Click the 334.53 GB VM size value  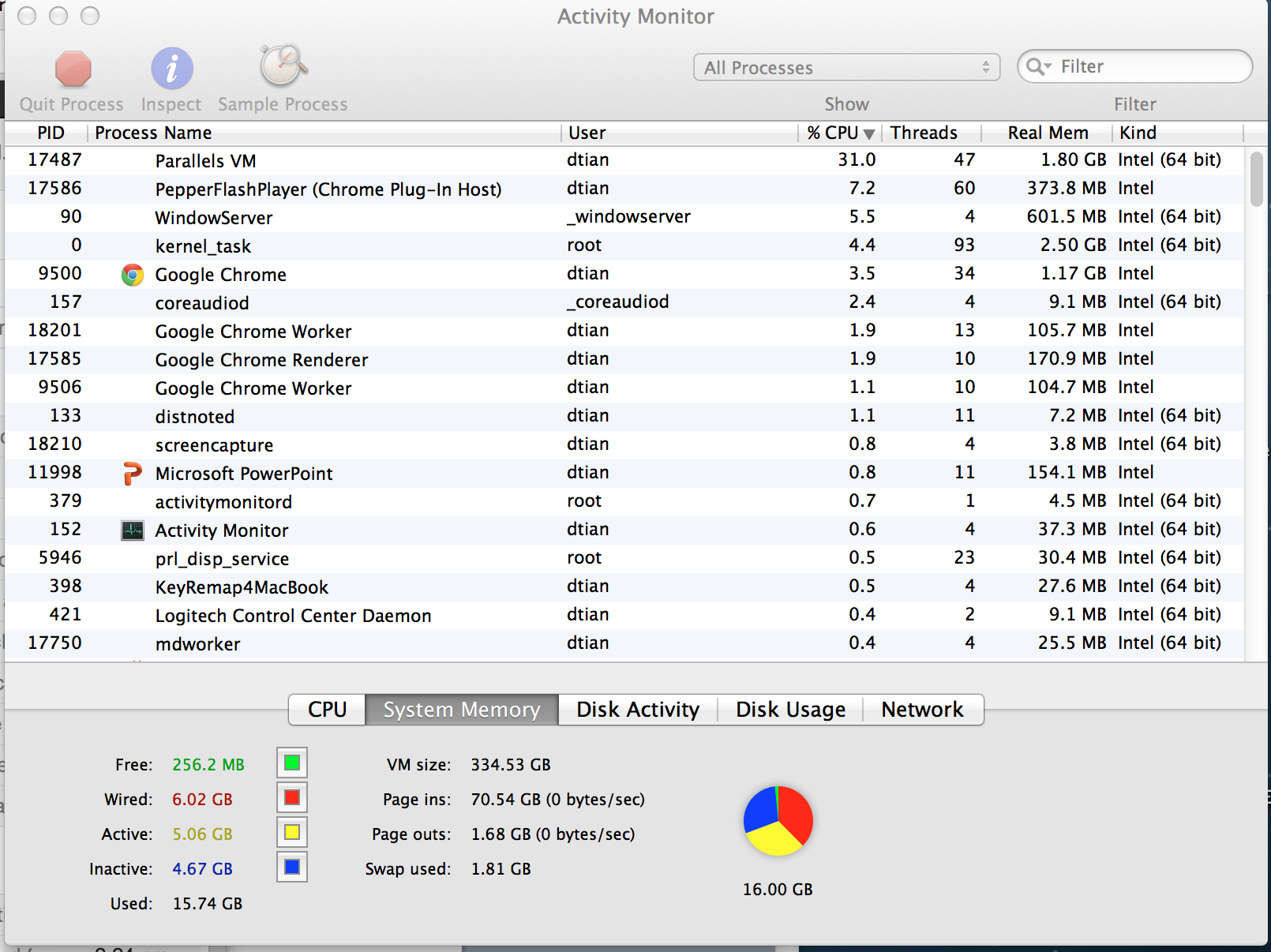[x=511, y=765]
